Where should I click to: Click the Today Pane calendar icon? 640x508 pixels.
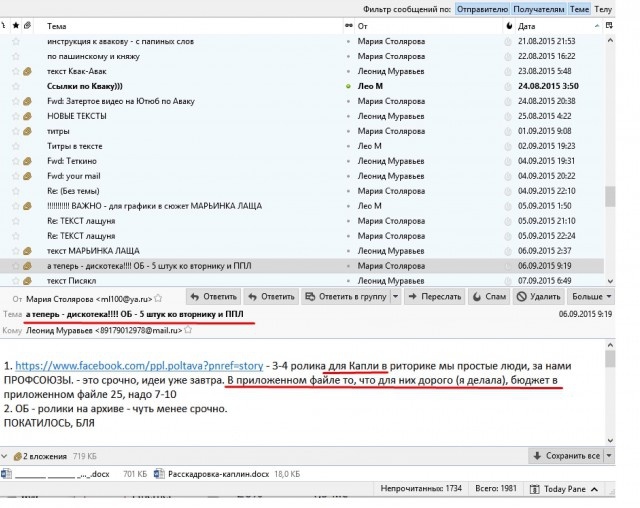pos(536,489)
